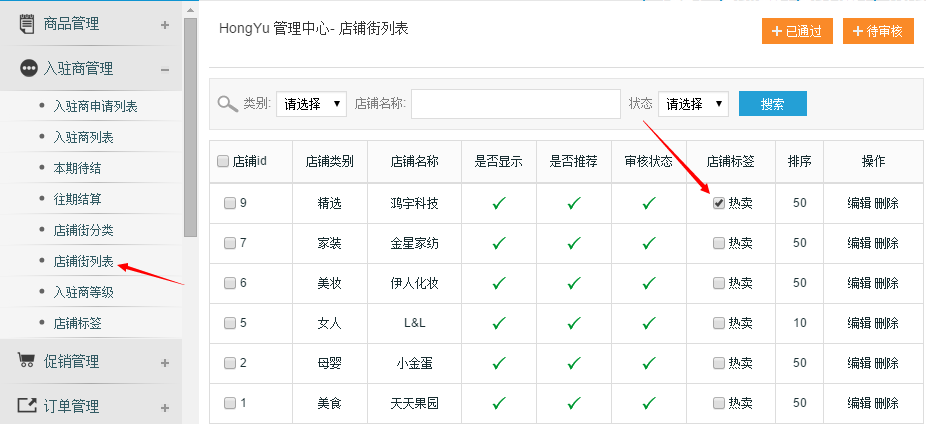
Task: Open the 类别 请选择 dropdown
Action: tap(311, 104)
